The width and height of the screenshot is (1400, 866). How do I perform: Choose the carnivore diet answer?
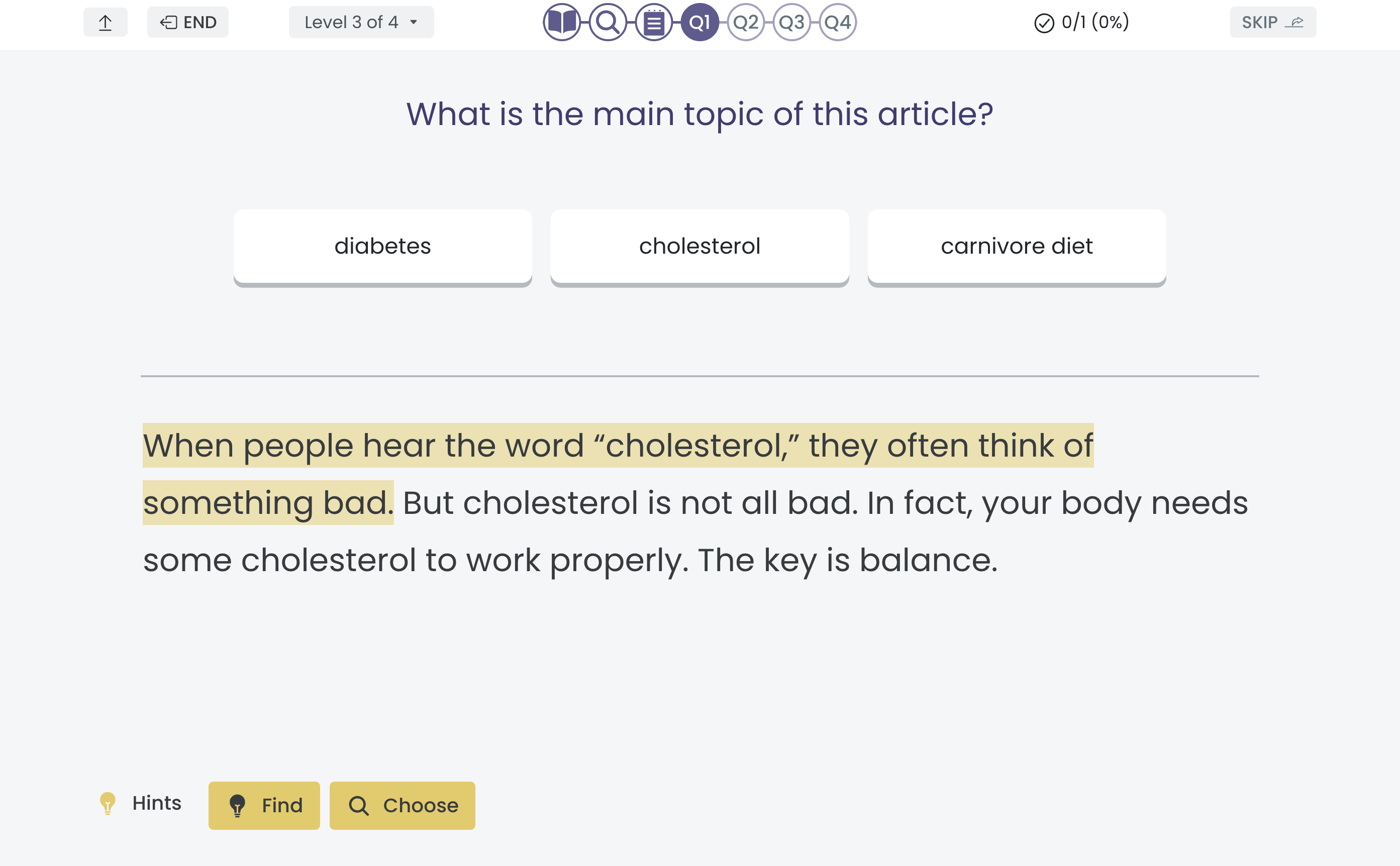[1016, 246]
